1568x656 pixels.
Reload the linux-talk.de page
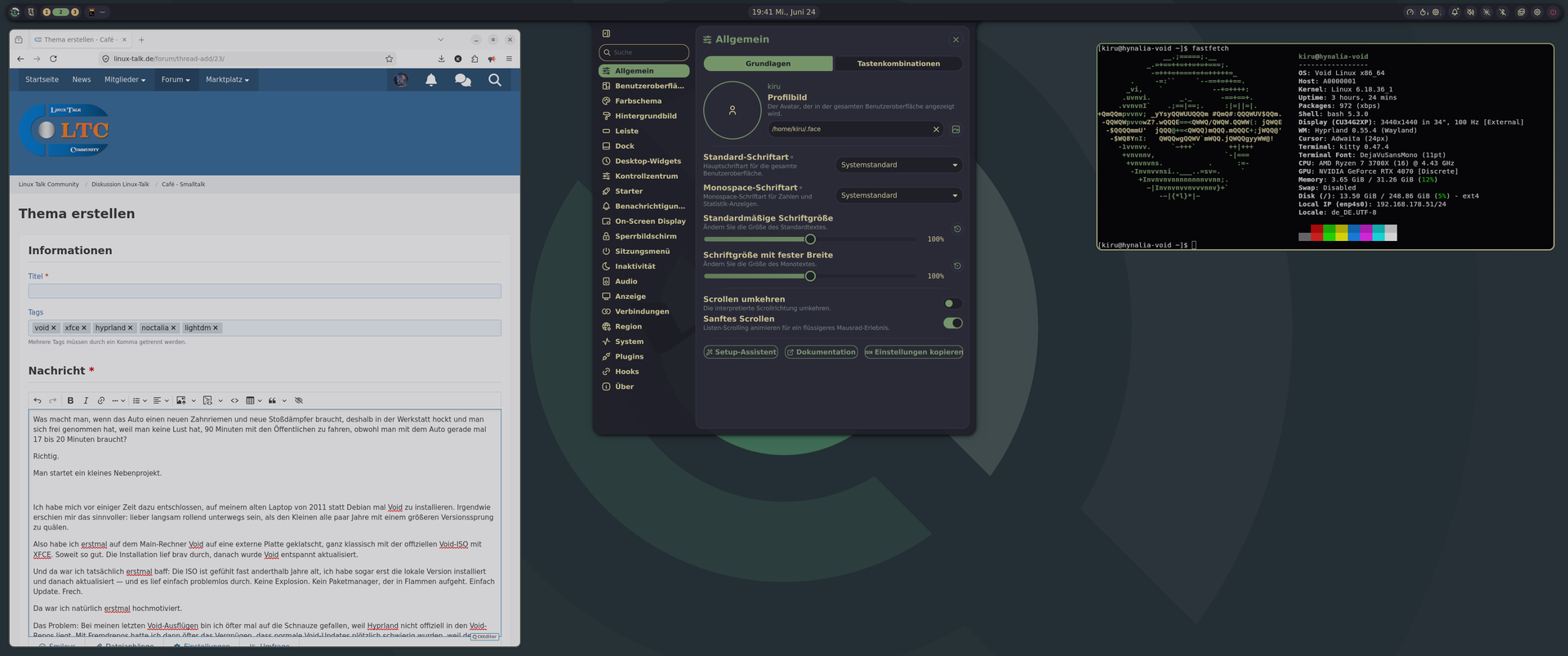click(53, 59)
